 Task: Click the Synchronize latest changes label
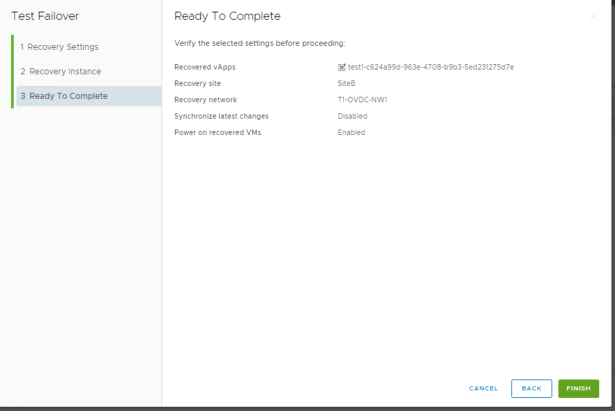tap(221, 116)
